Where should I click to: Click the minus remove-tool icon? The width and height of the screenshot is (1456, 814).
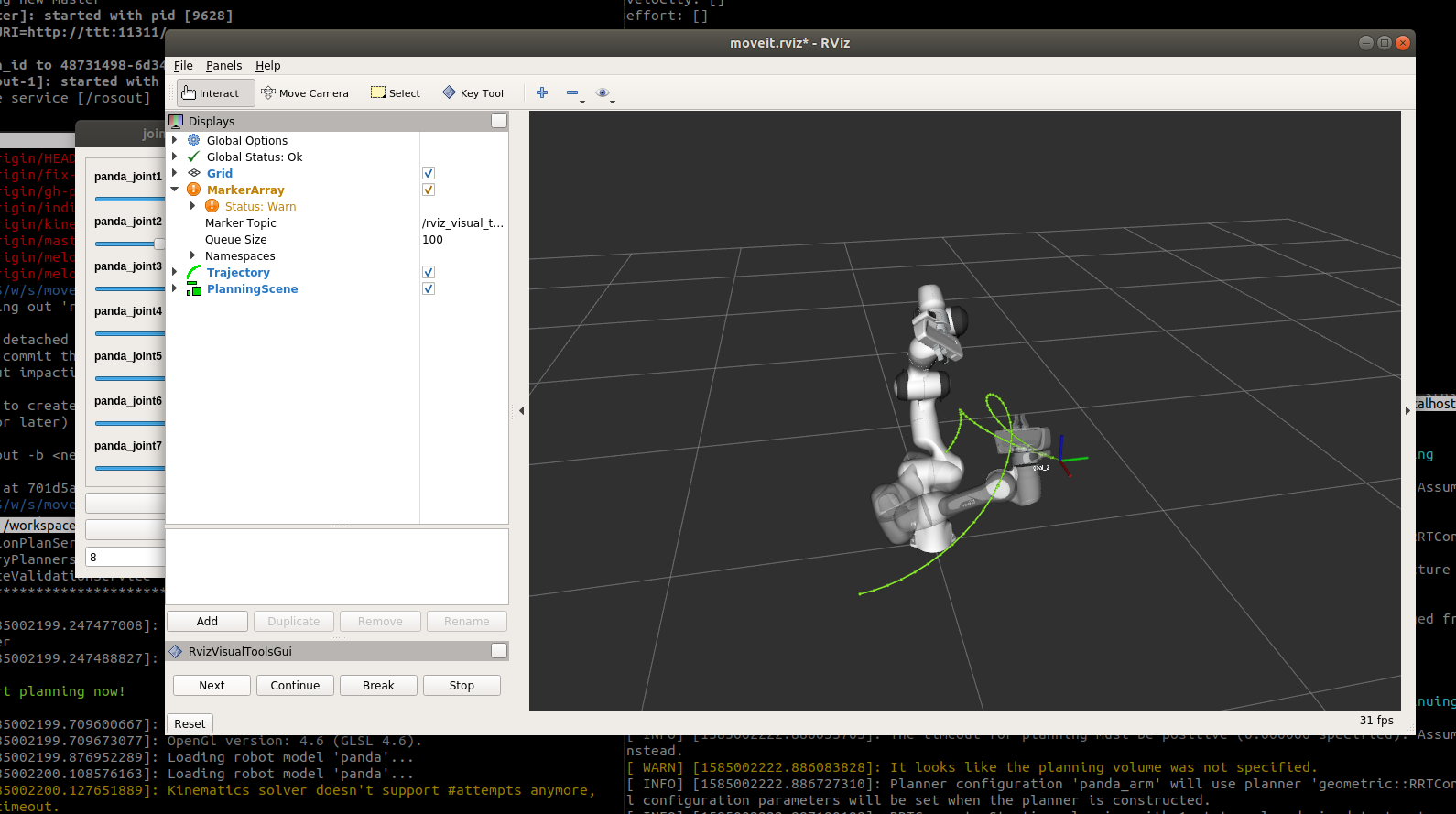pyautogui.click(x=572, y=92)
